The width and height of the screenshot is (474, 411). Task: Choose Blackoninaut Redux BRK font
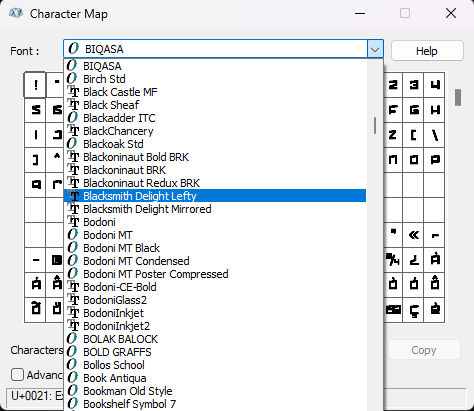215,183
